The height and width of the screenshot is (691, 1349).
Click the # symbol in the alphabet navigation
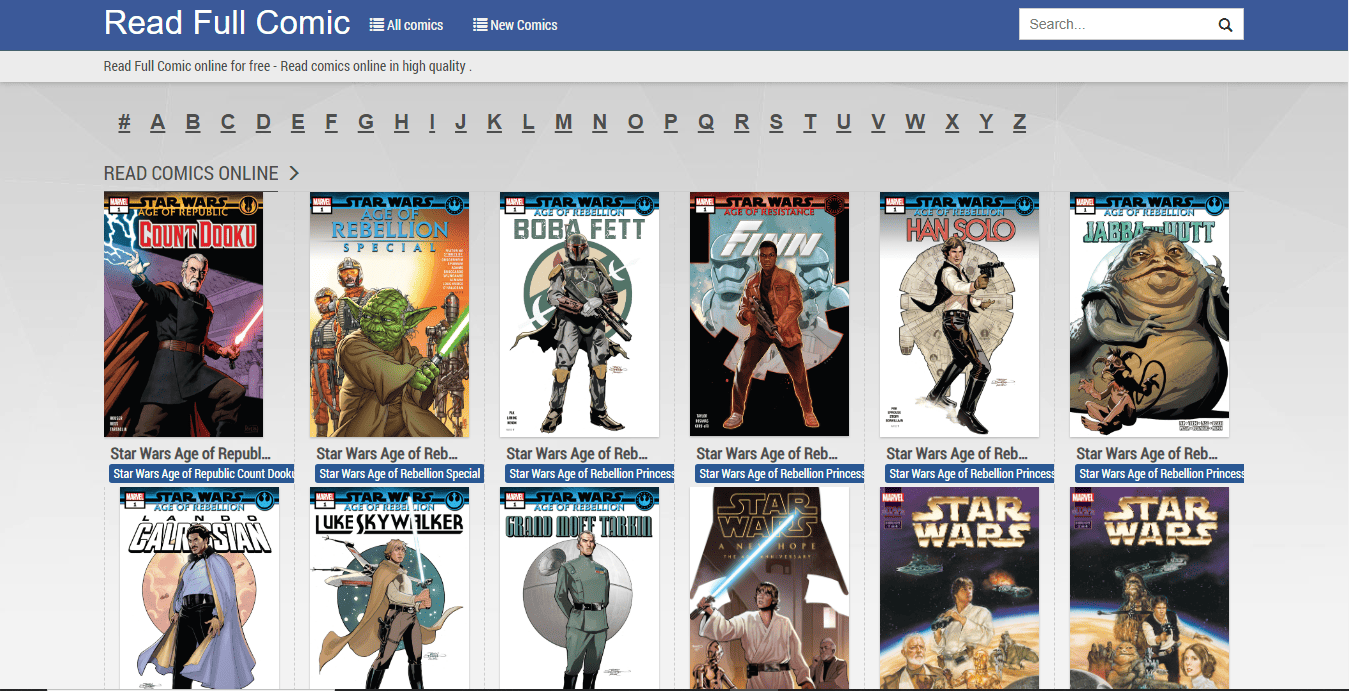point(123,121)
